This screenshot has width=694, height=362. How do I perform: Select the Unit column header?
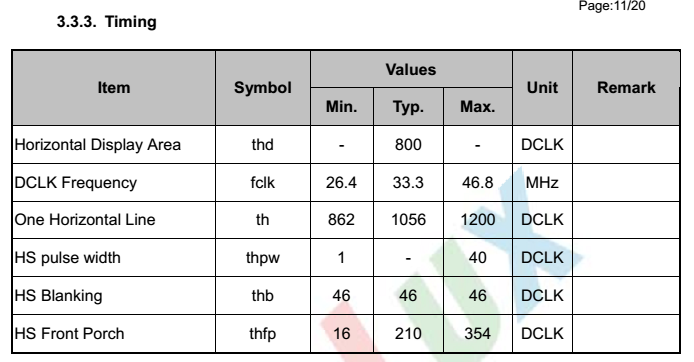[x=542, y=88]
